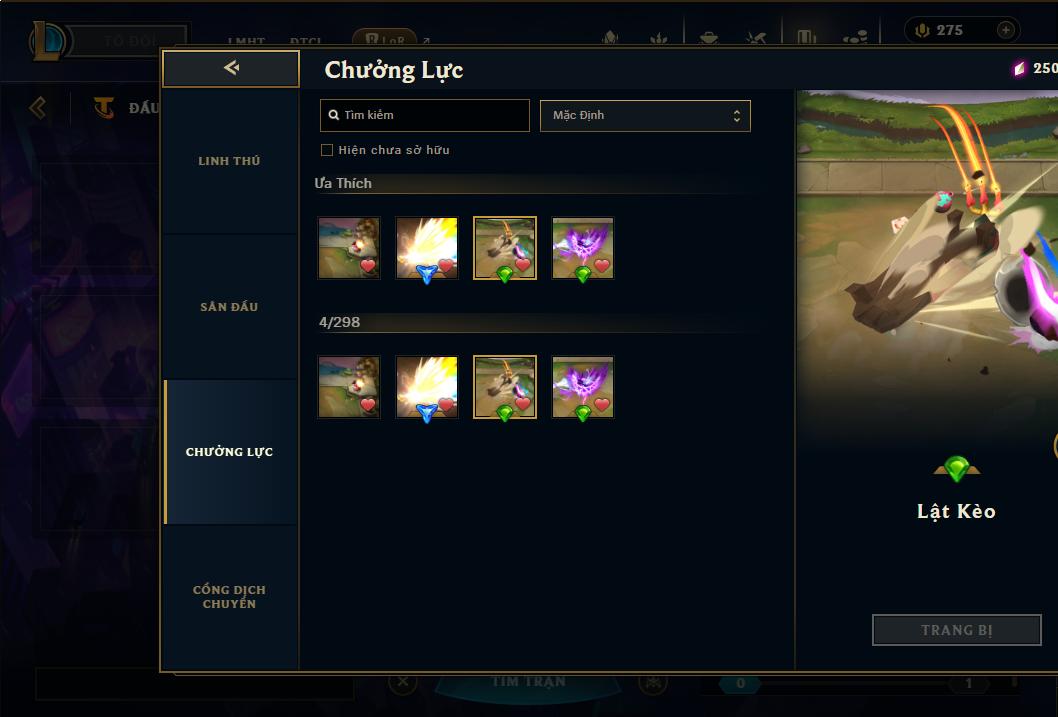The height and width of the screenshot is (717, 1058).
Task: Click the Trang Bị button
Action: (x=957, y=630)
